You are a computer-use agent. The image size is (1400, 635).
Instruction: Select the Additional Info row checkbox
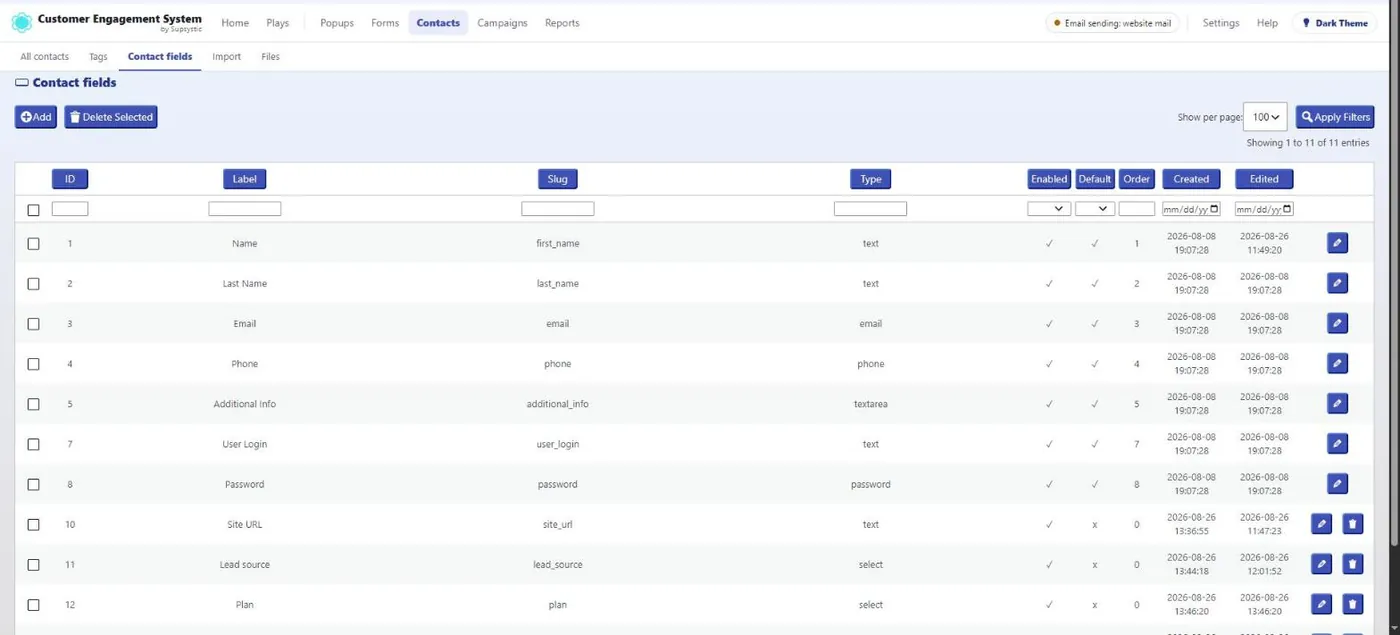tap(33, 404)
